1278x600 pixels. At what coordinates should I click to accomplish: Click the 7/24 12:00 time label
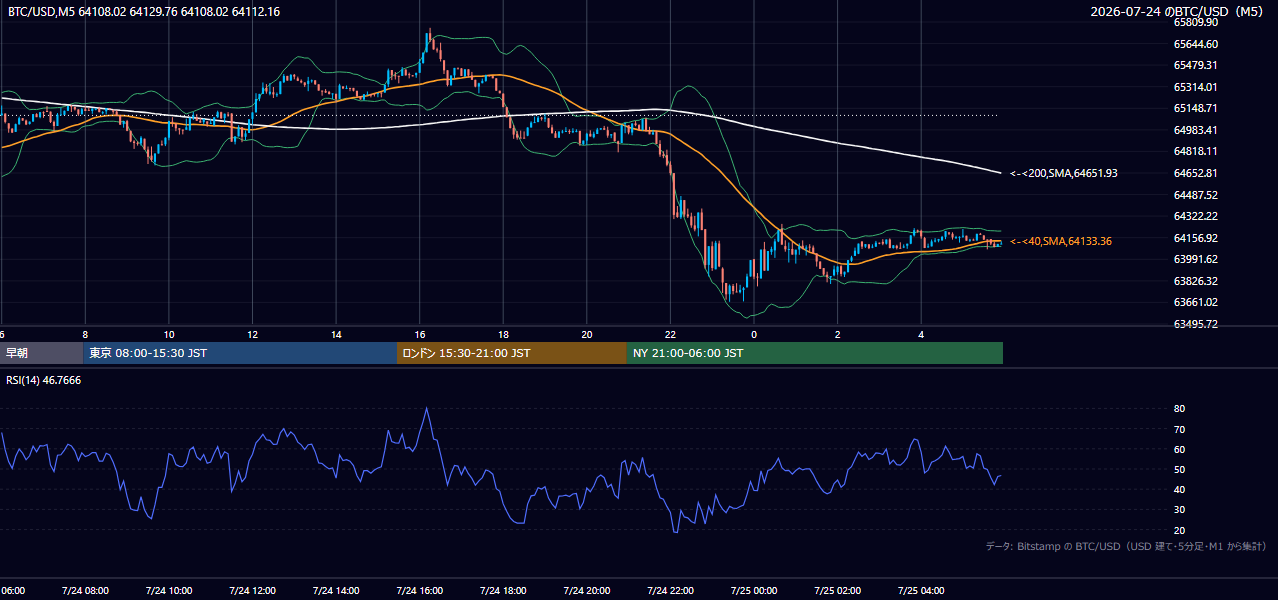(252, 590)
